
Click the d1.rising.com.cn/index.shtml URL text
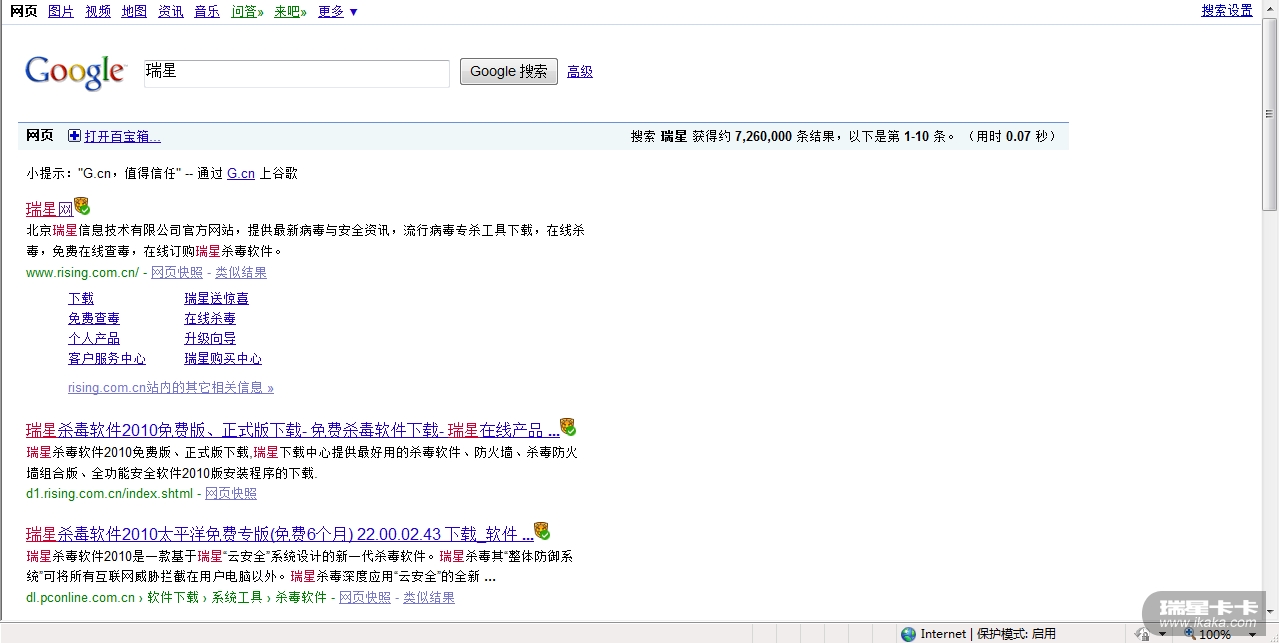(x=110, y=493)
